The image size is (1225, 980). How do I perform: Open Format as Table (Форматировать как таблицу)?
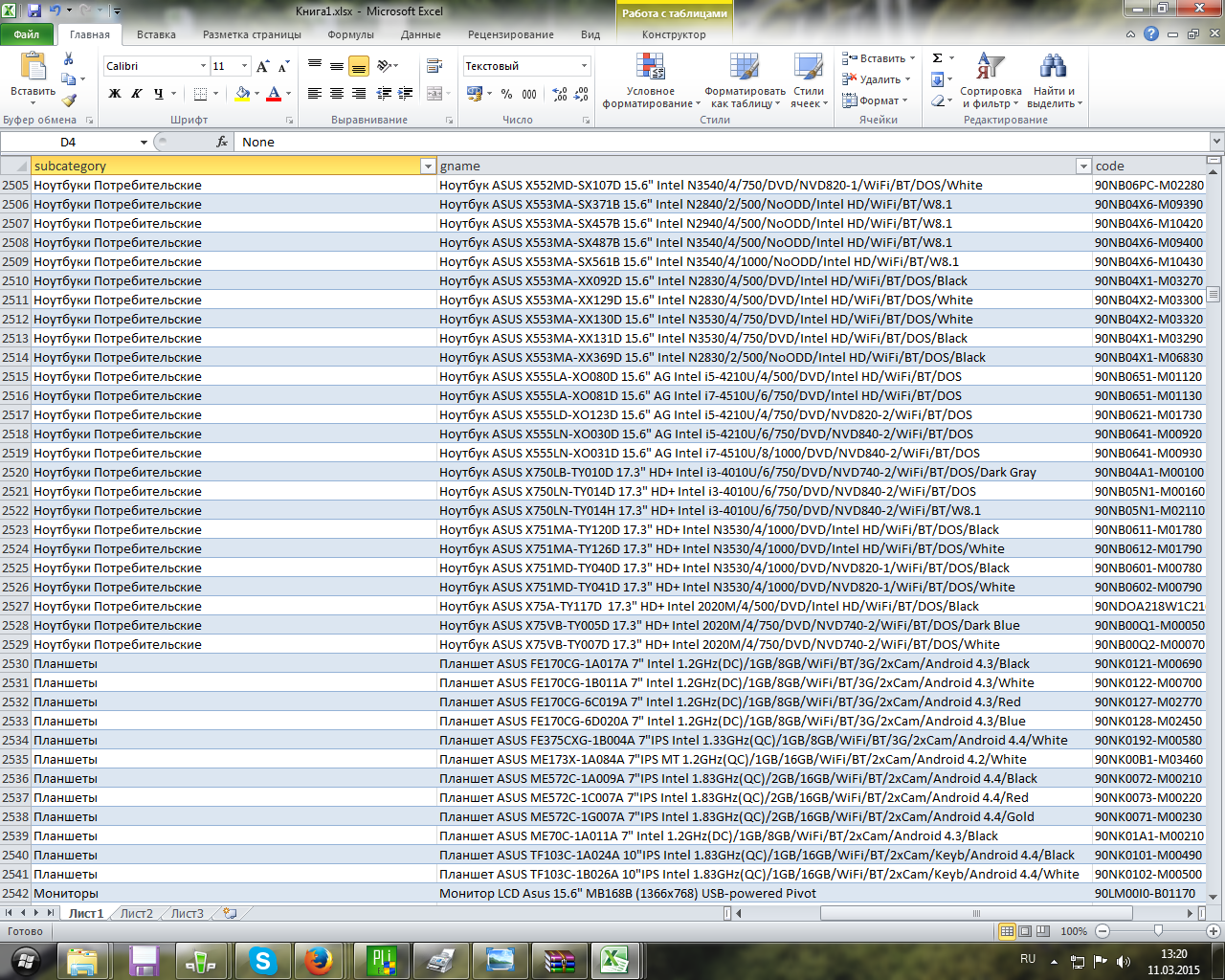click(745, 80)
